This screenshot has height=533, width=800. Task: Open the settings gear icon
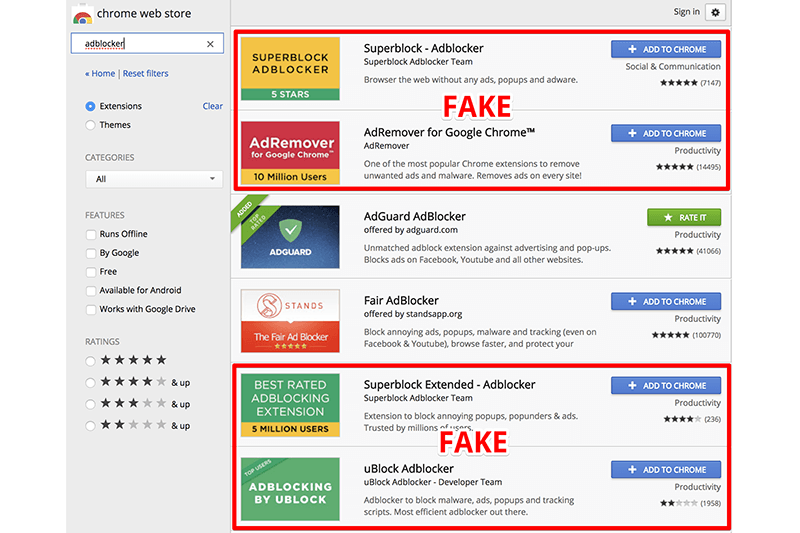[x=715, y=12]
